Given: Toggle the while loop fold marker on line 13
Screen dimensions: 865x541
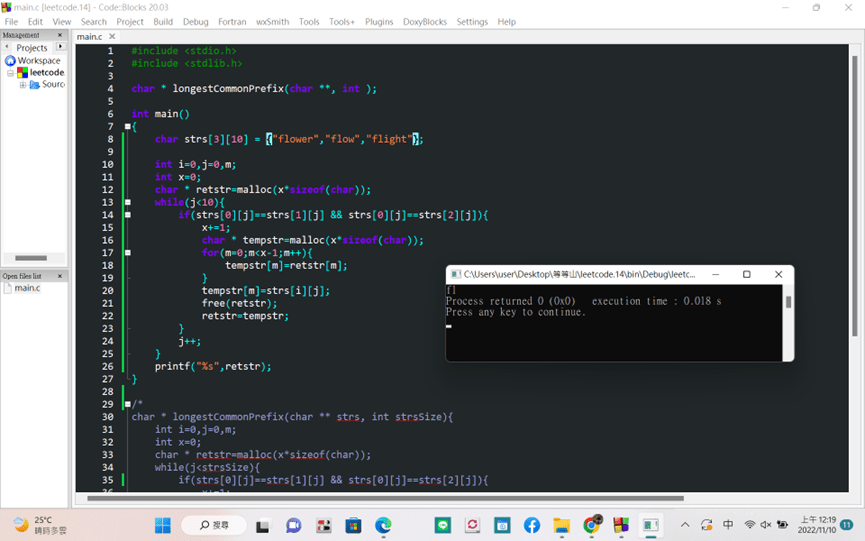Looking at the screenshot, I should (128, 202).
